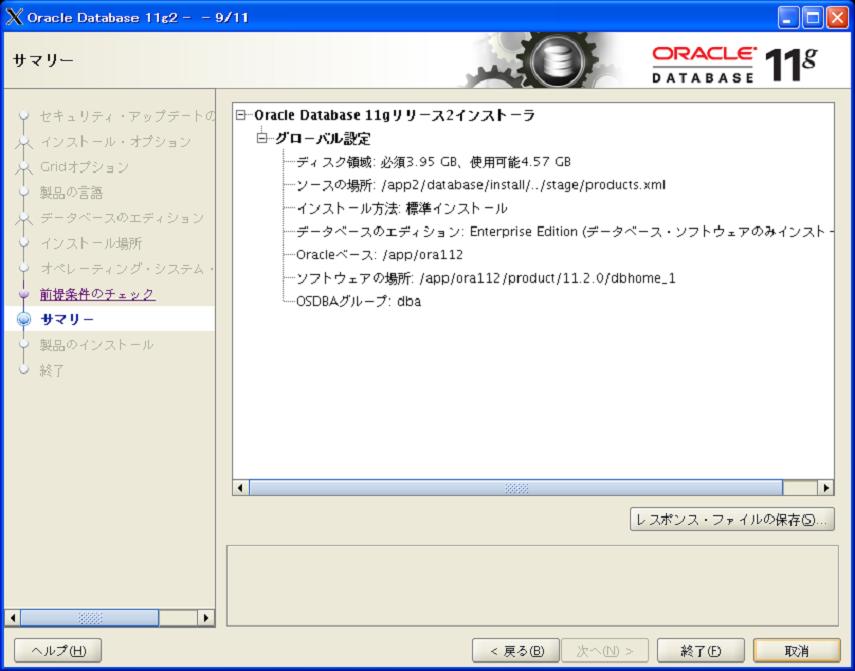Click the sidebar scroll left arrow
Image resolution: width=855 pixels, height=671 pixels.
tap(13, 618)
